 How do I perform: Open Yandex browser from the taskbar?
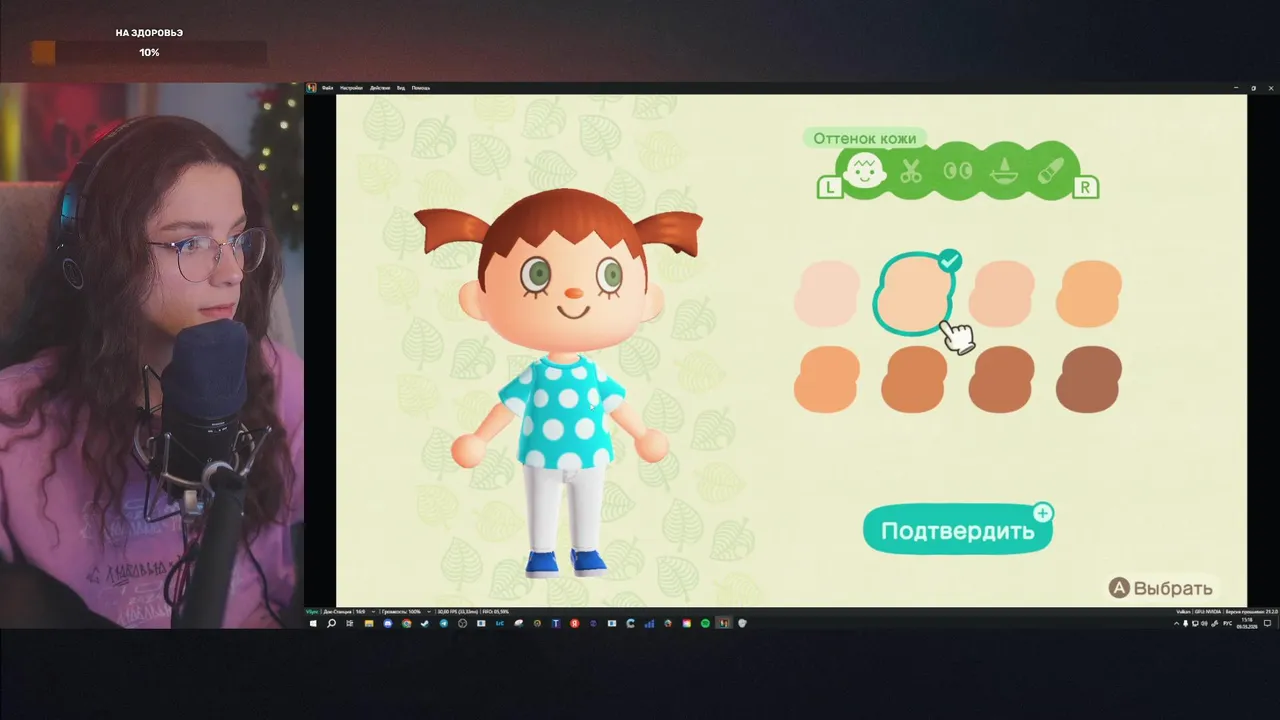point(574,623)
